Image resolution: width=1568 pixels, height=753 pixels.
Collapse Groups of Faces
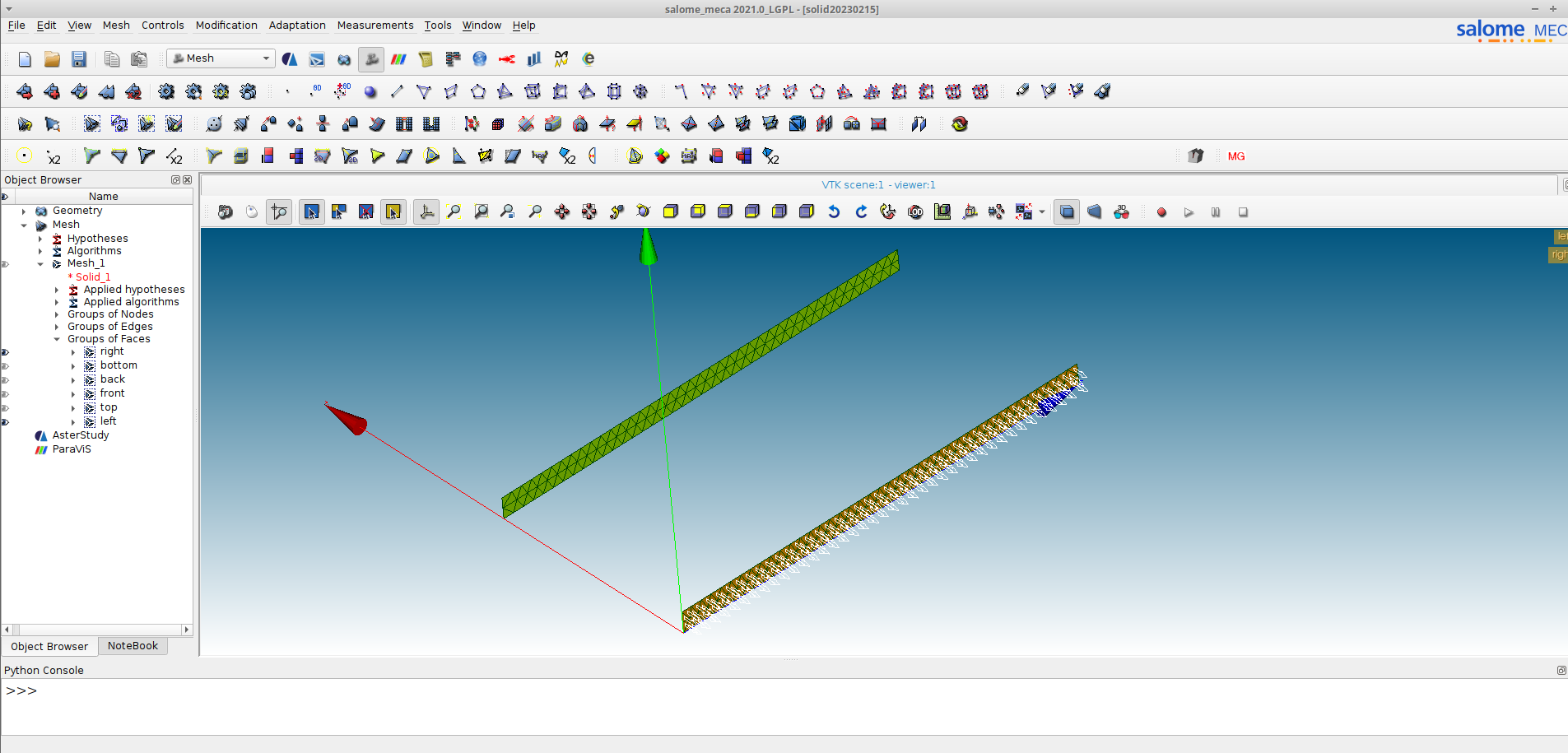pos(57,339)
